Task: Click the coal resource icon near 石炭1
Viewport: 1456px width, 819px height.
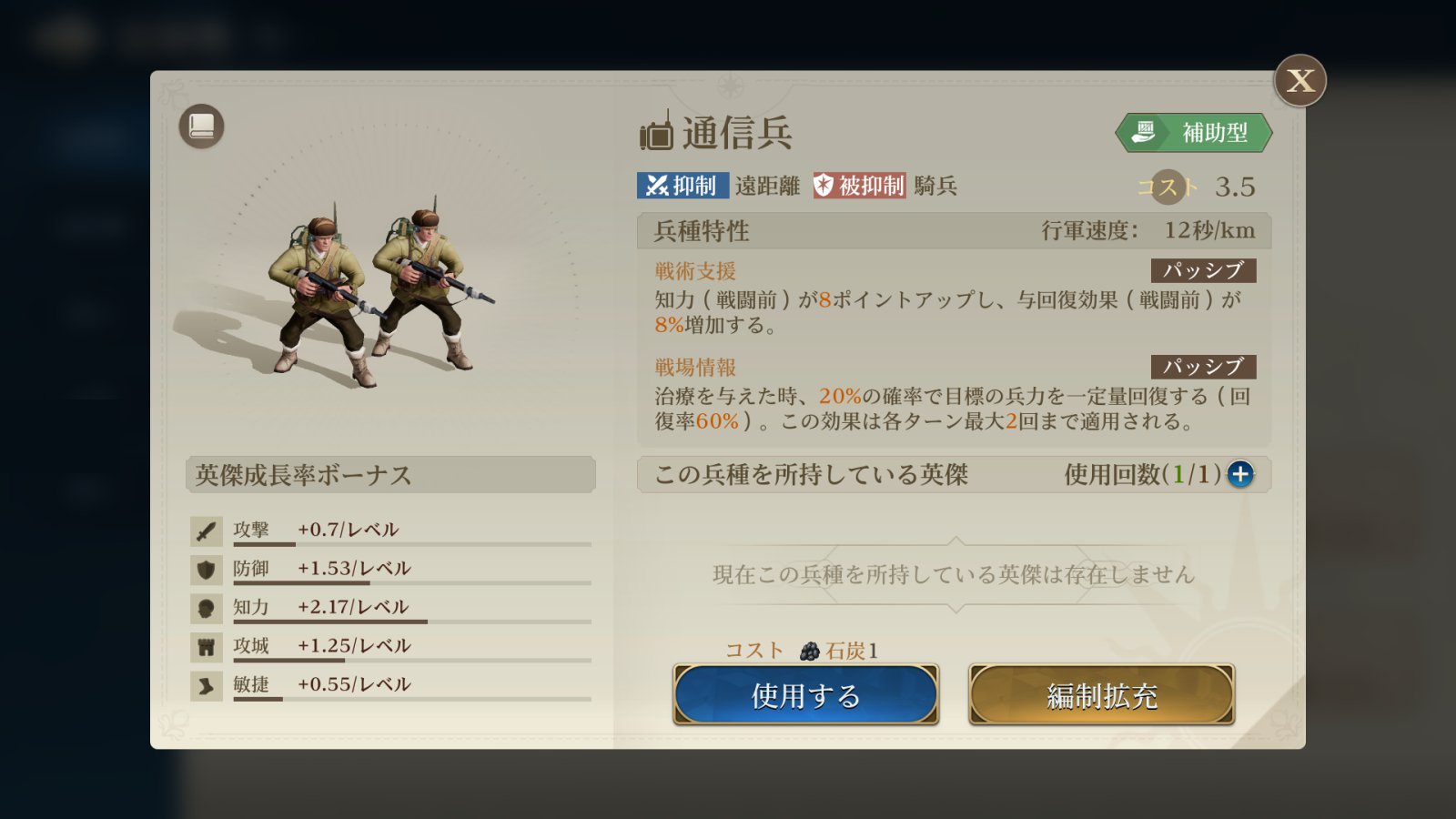Action: 810,651
